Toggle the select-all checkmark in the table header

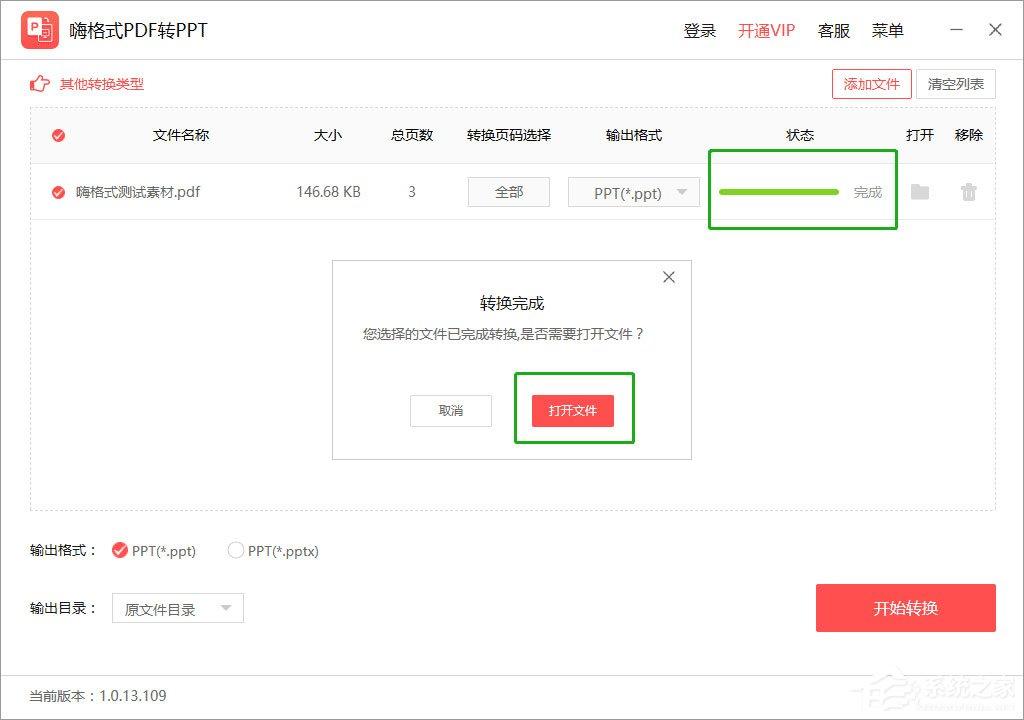pos(58,135)
